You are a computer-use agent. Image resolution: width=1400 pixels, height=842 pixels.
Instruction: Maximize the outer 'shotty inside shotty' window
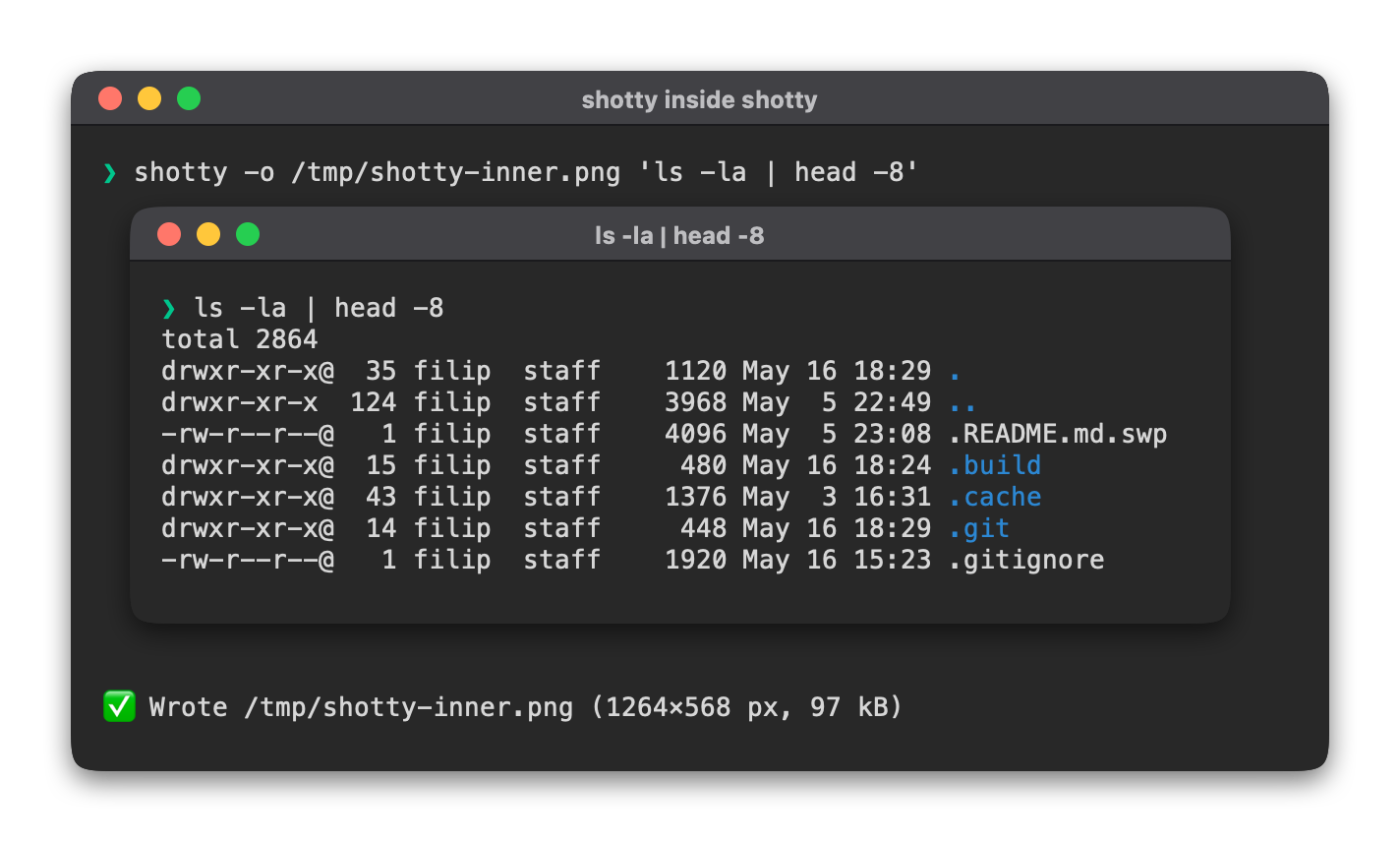189,98
